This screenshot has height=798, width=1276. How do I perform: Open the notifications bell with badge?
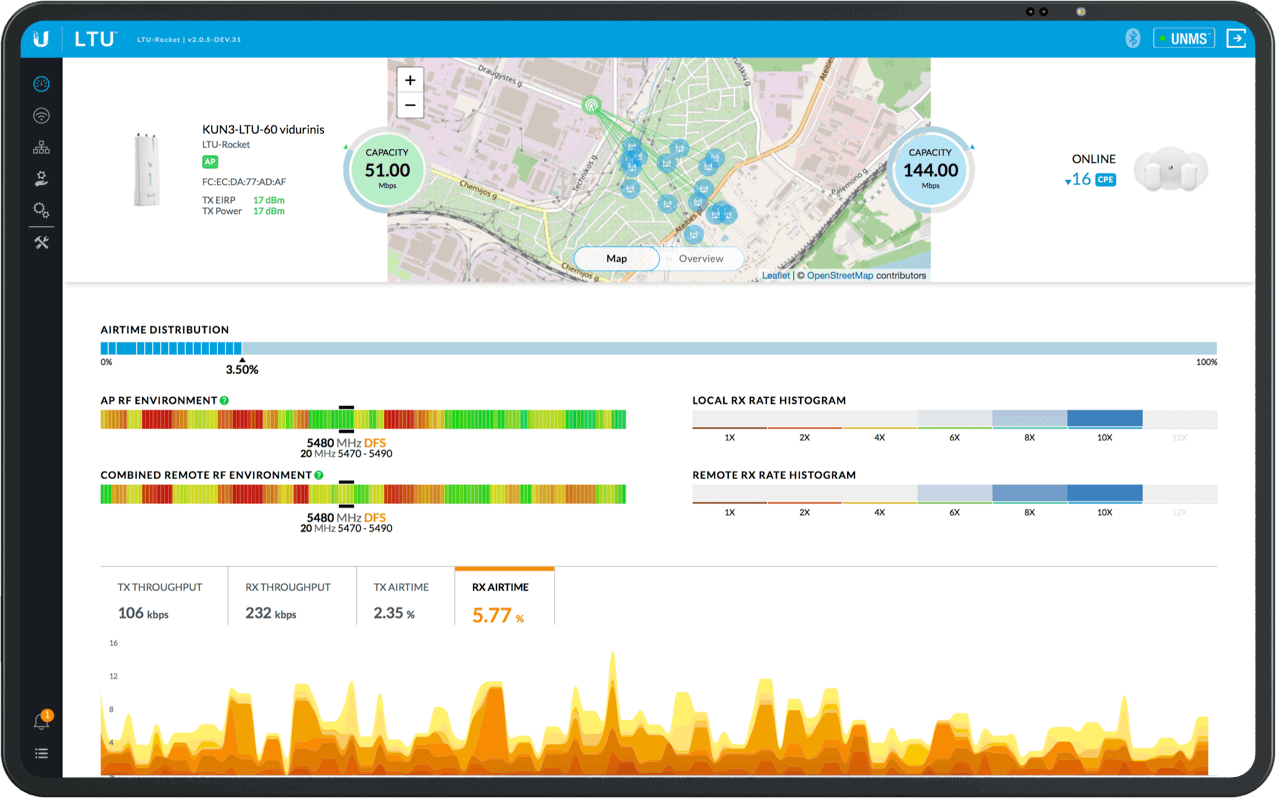(42, 719)
